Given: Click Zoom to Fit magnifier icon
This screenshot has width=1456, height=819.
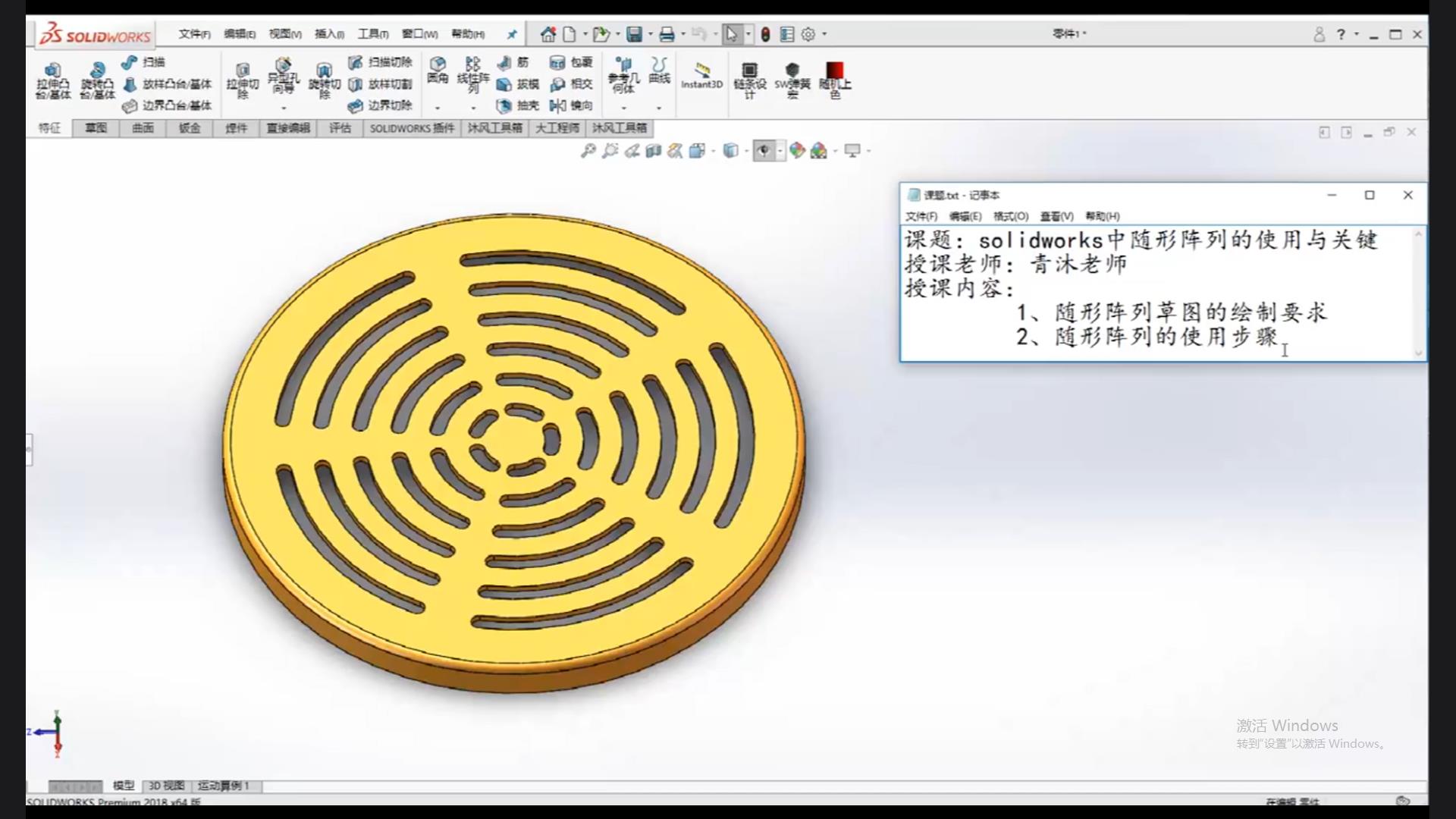Looking at the screenshot, I should coord(588,151).
